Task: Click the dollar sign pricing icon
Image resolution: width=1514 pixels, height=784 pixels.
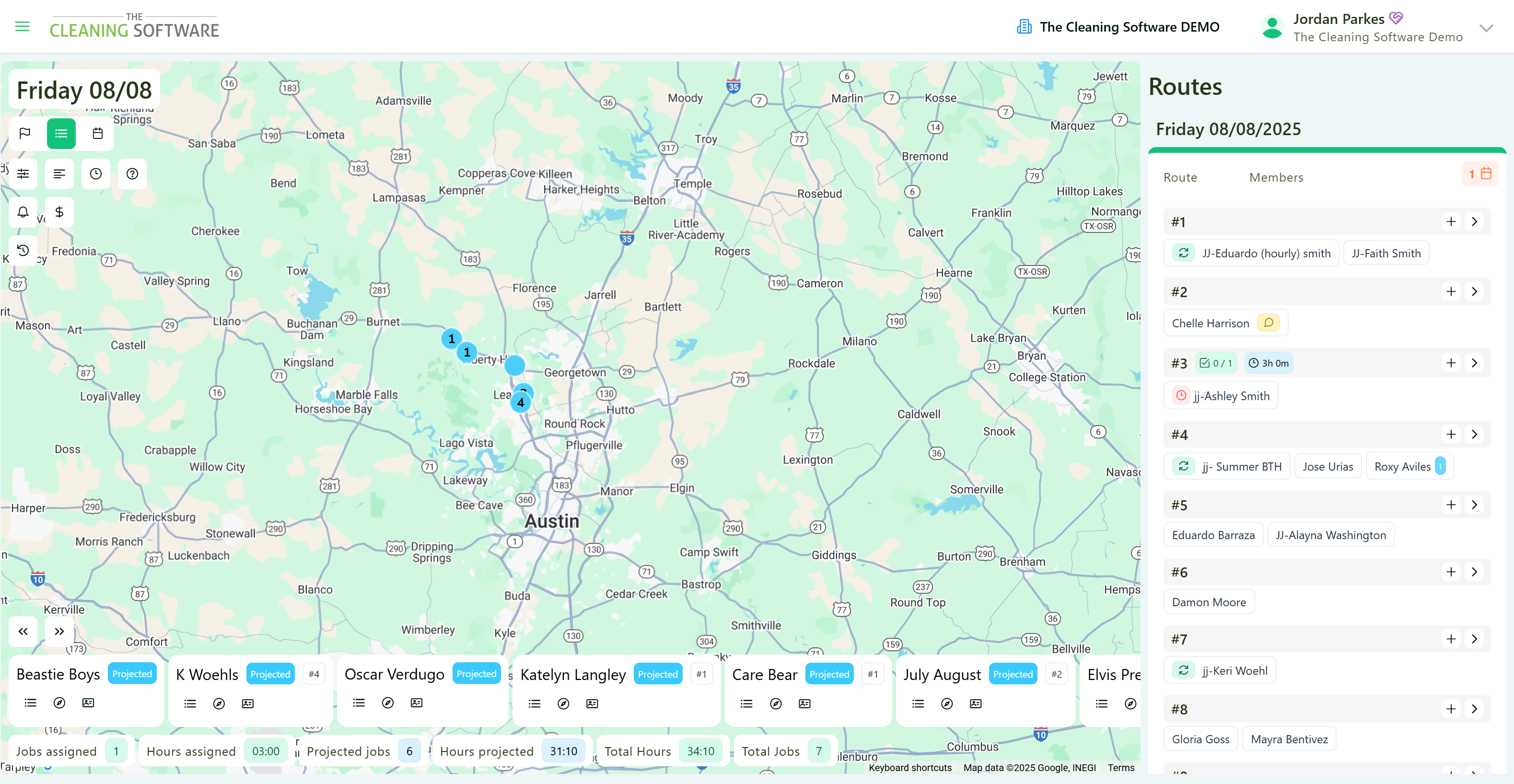Action: pos(59,212)
